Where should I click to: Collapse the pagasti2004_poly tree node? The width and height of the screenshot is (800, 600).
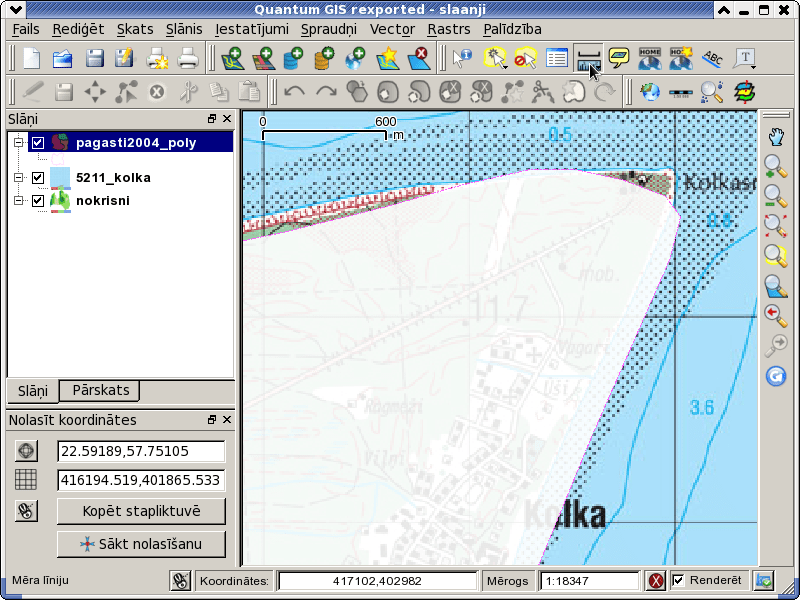point(19,142)
